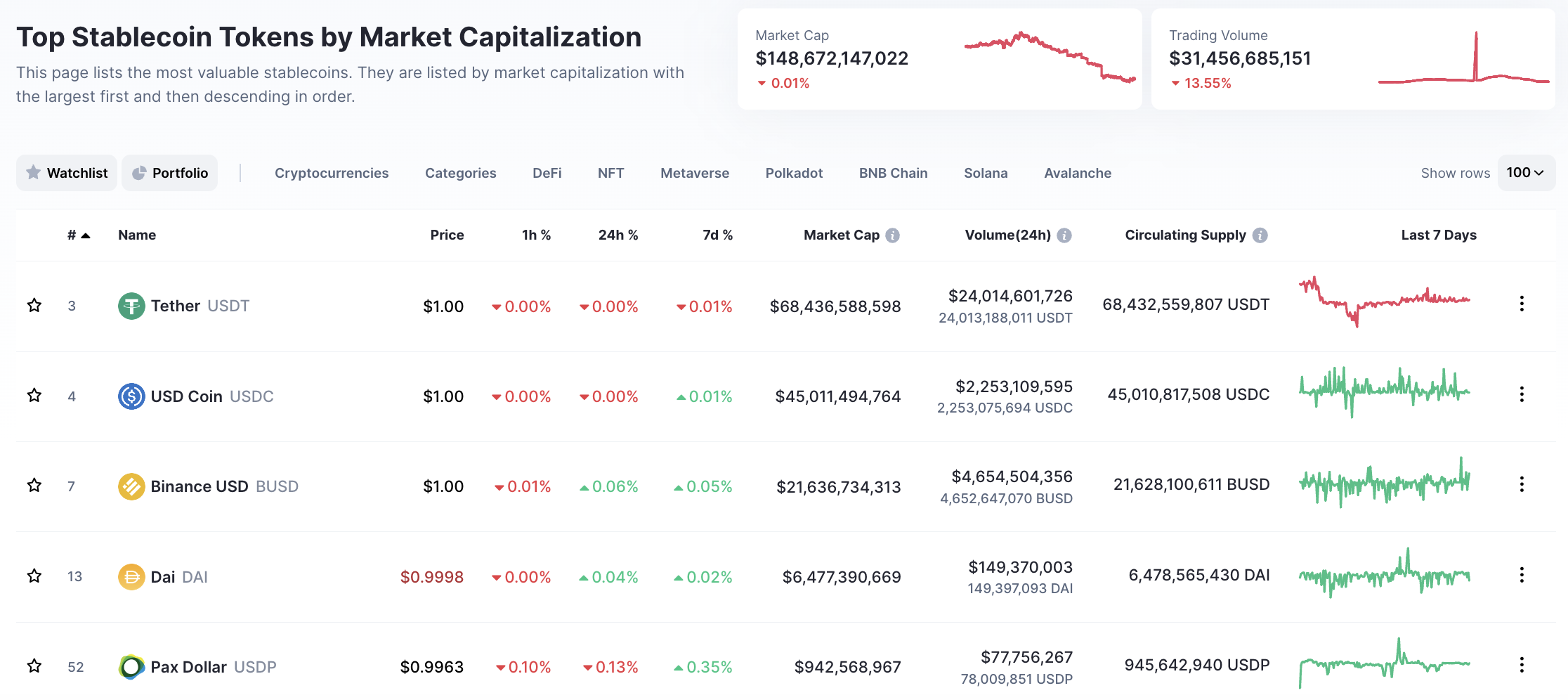This screenshot has width=1568, height=700.
Task: Click Volume(24h) column info icon
Action: [1064, 235]
